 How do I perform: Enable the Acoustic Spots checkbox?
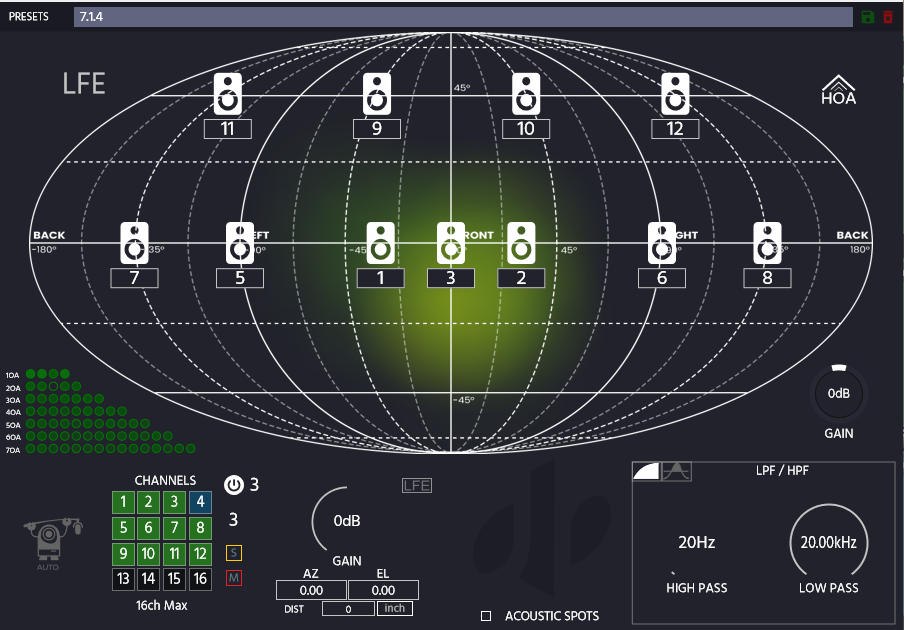coord(486,616)
